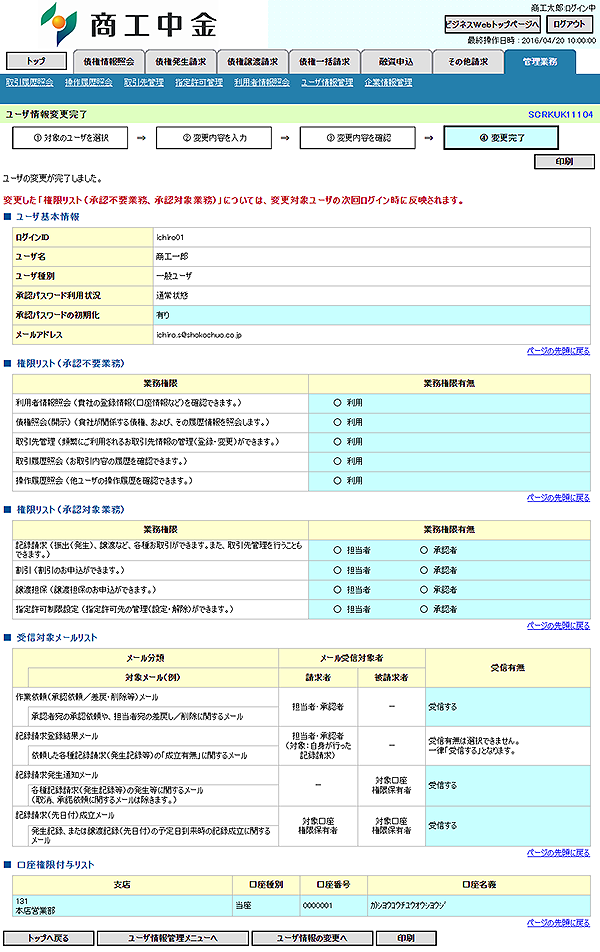Go to 取引先管理 submenu link
The image size is (600, 952).
coord(144,83)
